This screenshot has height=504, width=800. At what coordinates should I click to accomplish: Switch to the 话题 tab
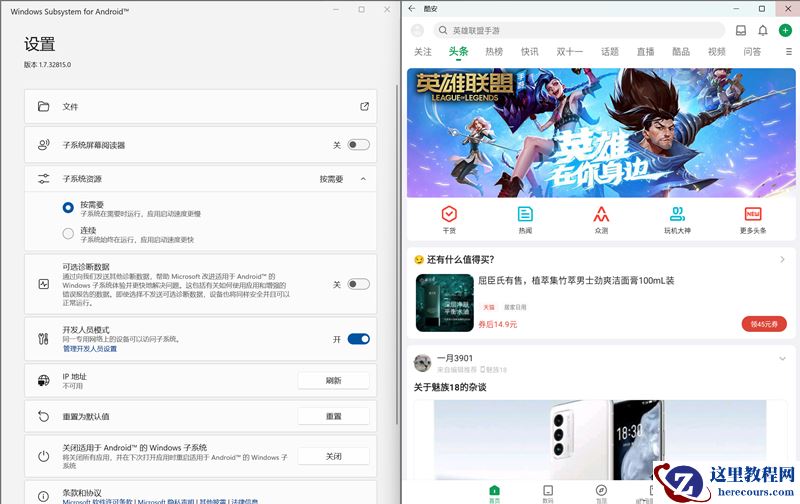click(x=610, y=52)
